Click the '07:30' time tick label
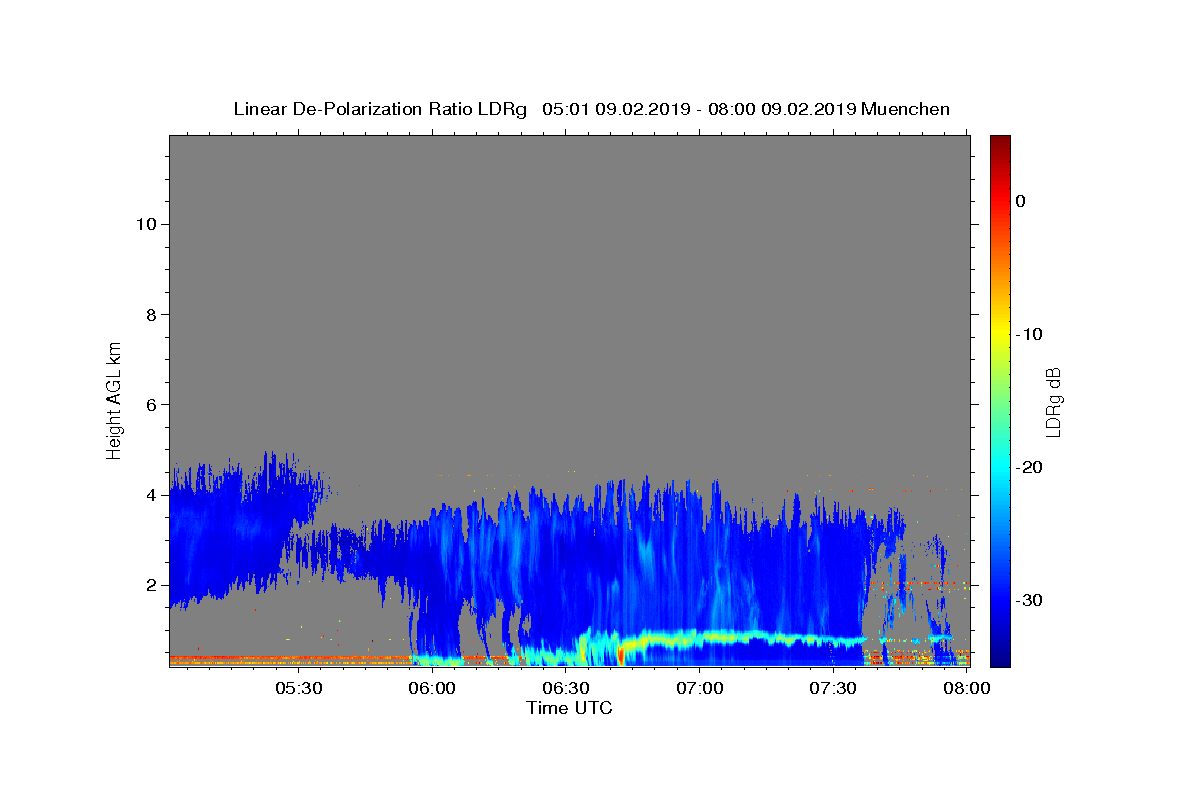The height and width of the screenshot is (800, 1200). coord(834,688)
